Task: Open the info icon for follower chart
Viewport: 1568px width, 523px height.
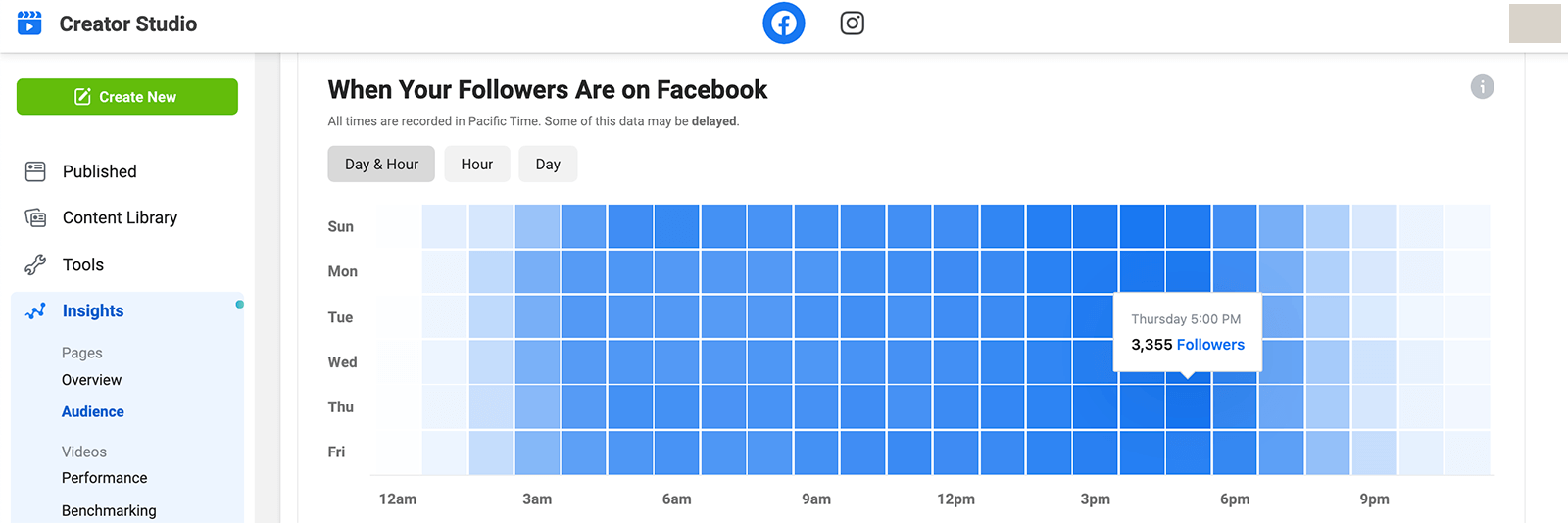Action: [1482, 87]
